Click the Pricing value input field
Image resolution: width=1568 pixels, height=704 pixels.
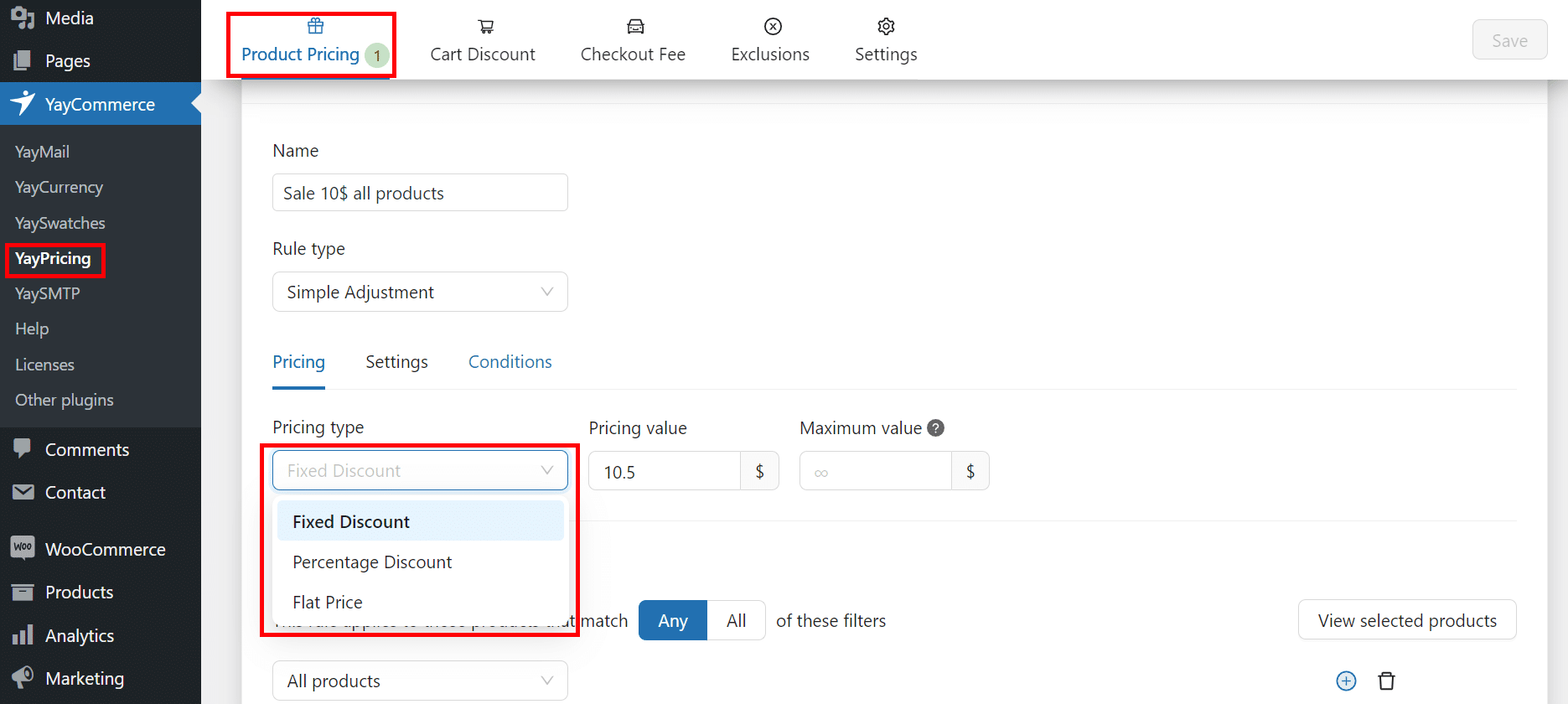click(x=665, y=471)
